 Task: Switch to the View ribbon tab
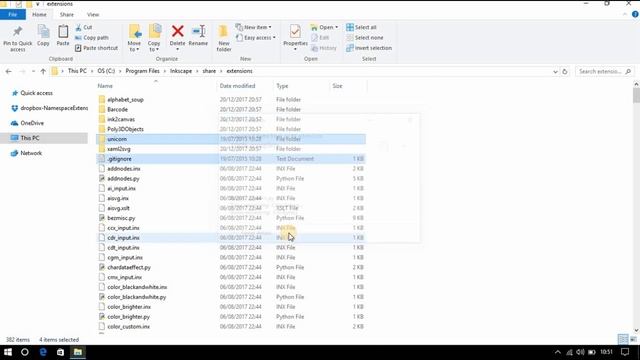93,14
